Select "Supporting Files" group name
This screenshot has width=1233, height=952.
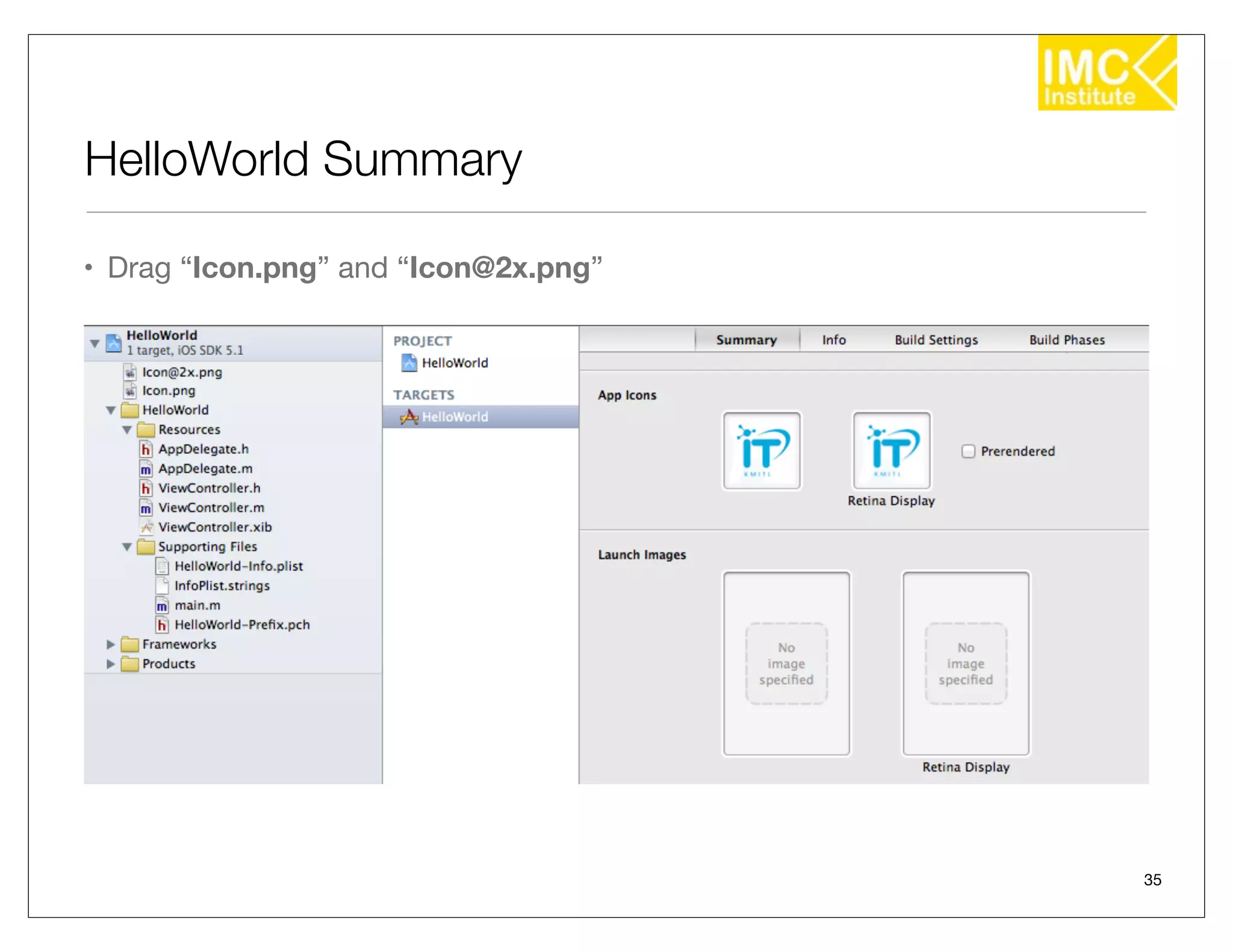tap(208, 547)
